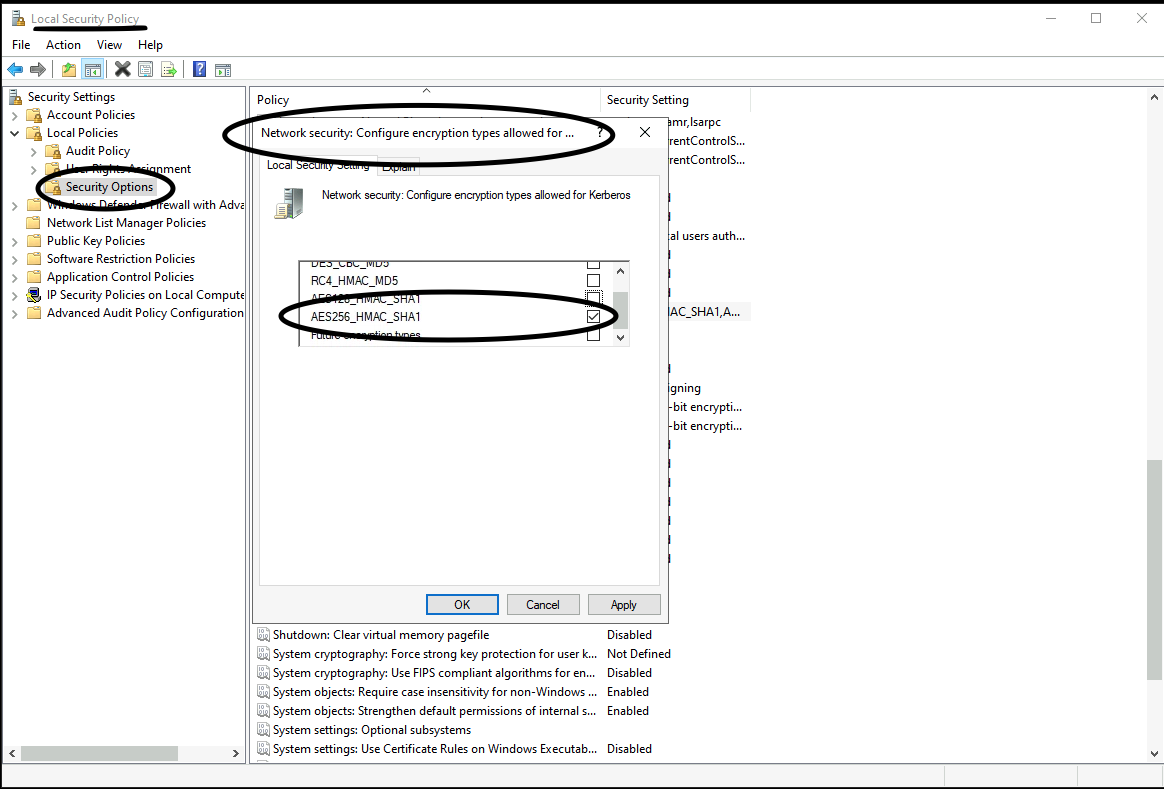
Task: Toggle the Show/Hide Action Pane icon
Action: 222,69
